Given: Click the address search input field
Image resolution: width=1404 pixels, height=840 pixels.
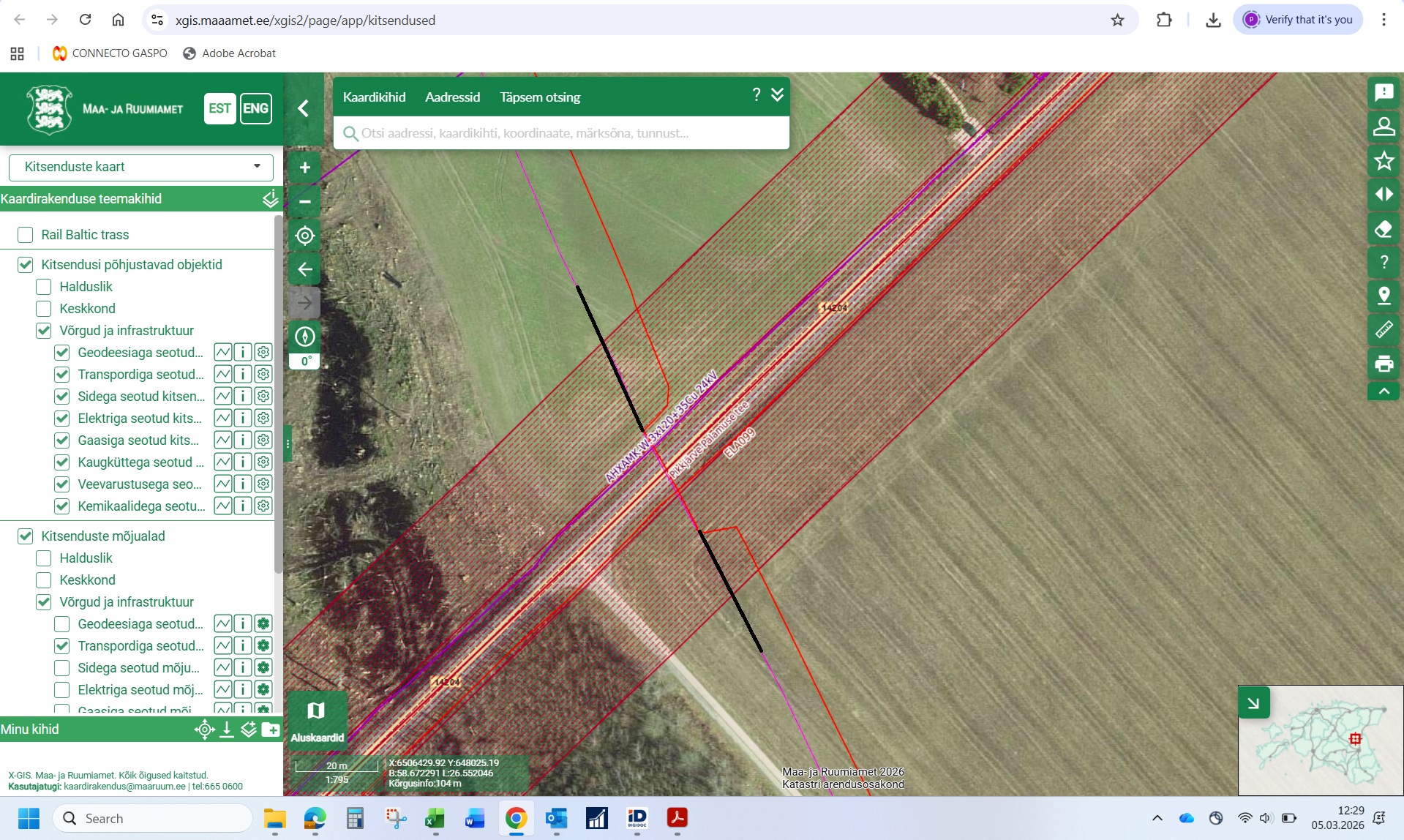Looking at the screenshot, I should pos(561,133).
